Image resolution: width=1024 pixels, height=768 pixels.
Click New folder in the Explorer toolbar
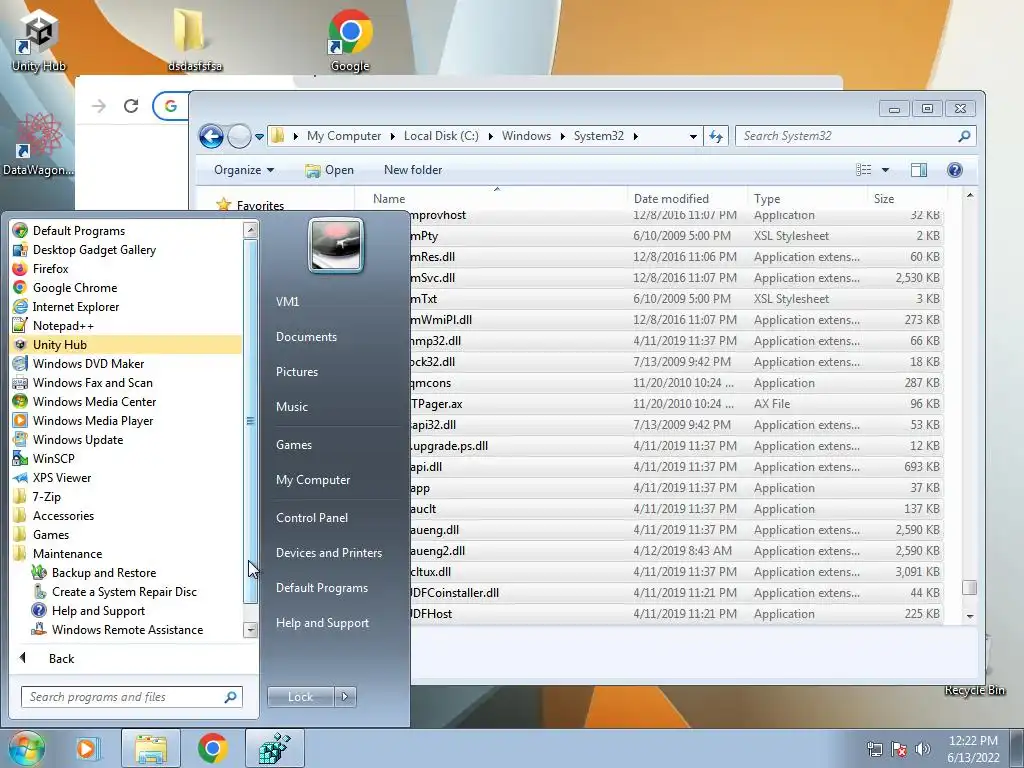click(413, 170)
